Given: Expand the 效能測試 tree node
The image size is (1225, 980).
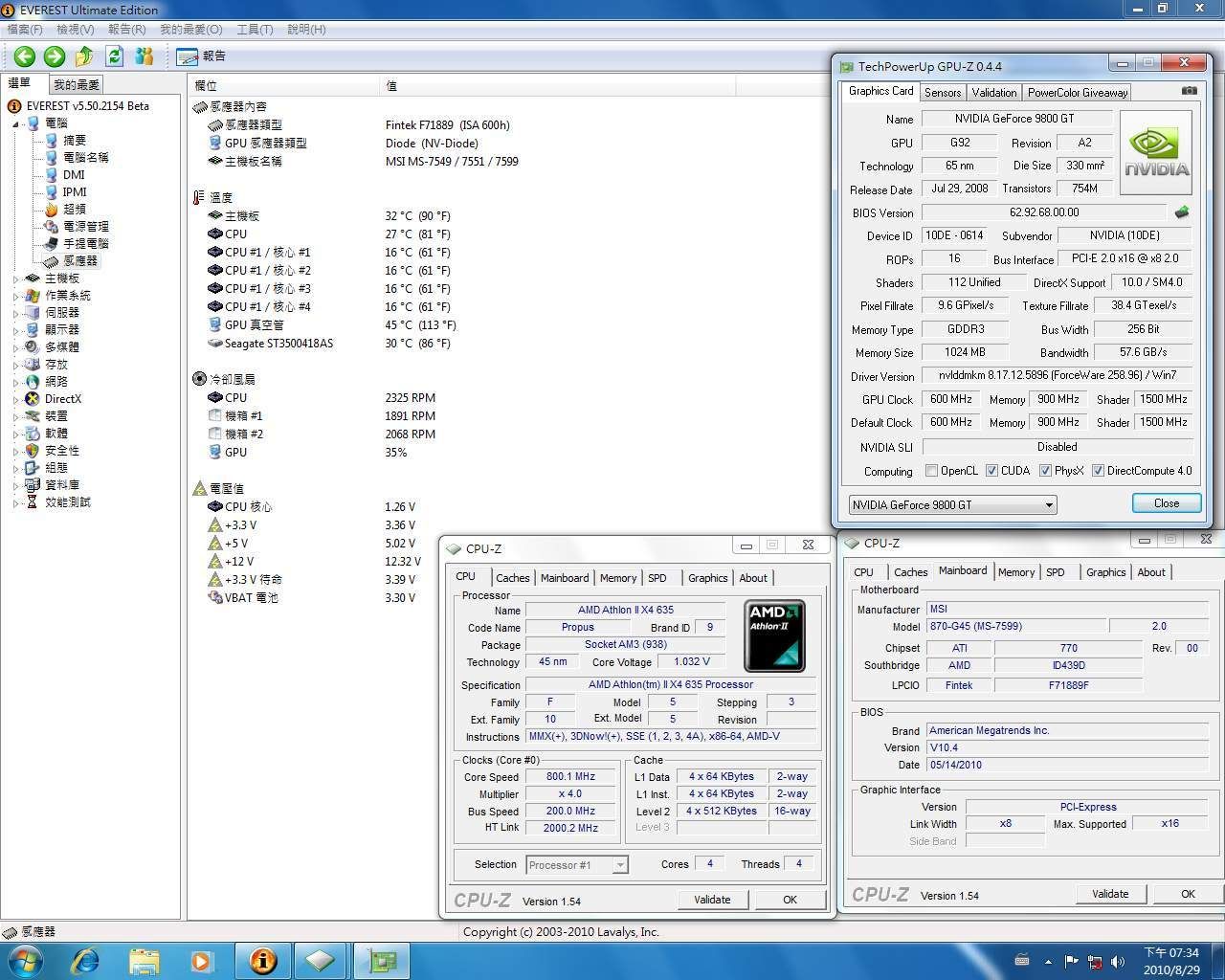Looking at the screenshot, I should 16,502.
